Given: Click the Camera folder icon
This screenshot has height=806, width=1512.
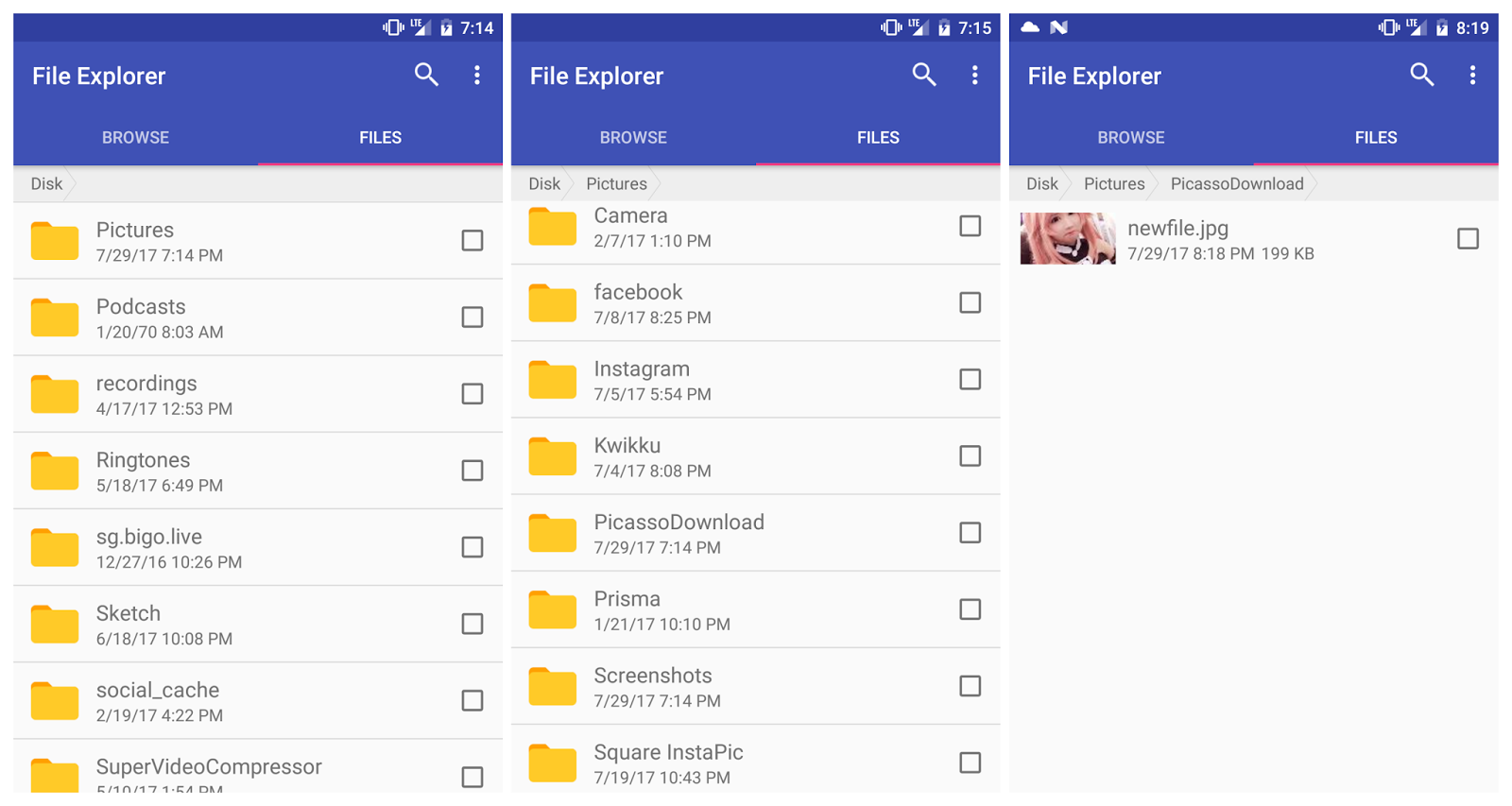Looking at the screenshot, I should pos(552,227).
